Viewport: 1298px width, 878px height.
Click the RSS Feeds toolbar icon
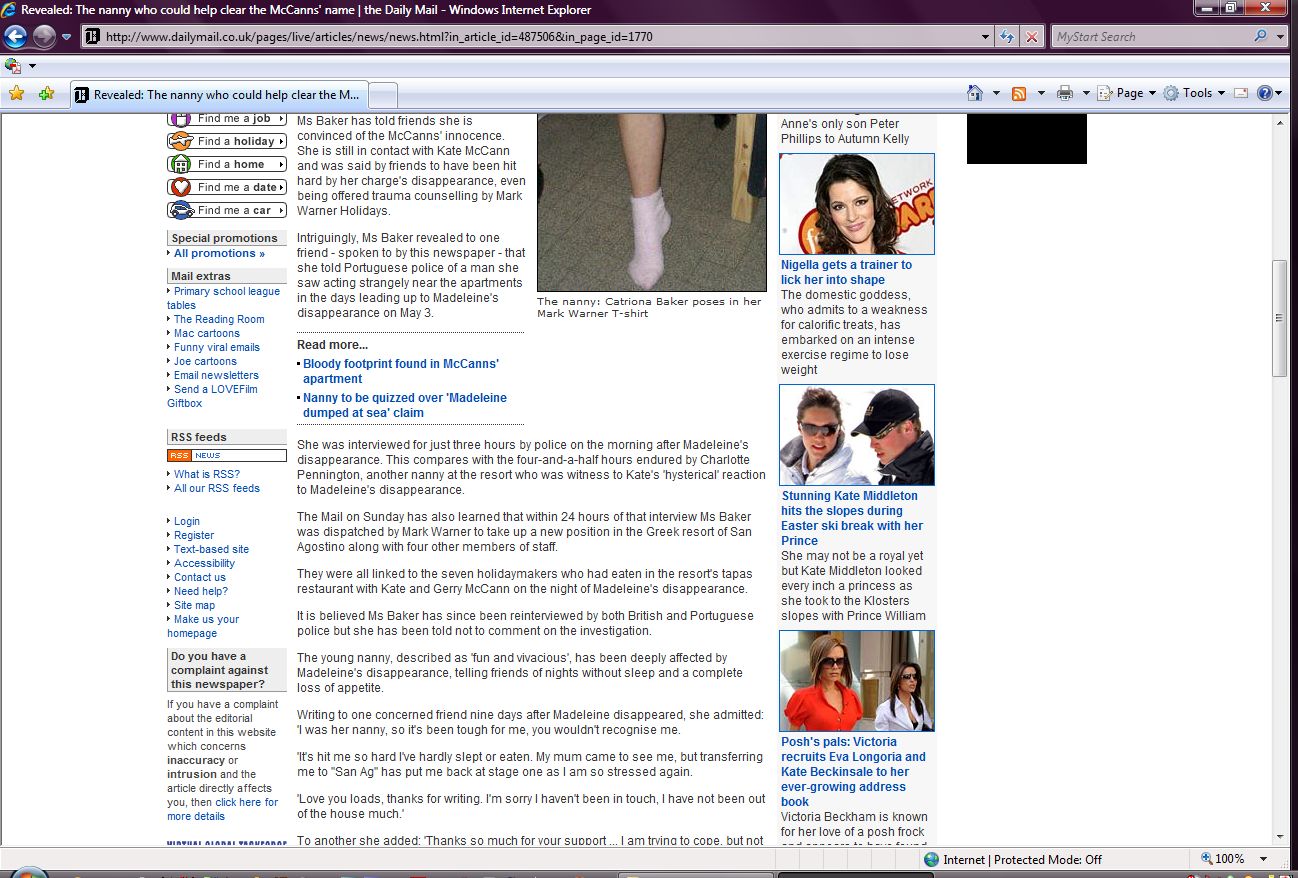click(1019, 93)
